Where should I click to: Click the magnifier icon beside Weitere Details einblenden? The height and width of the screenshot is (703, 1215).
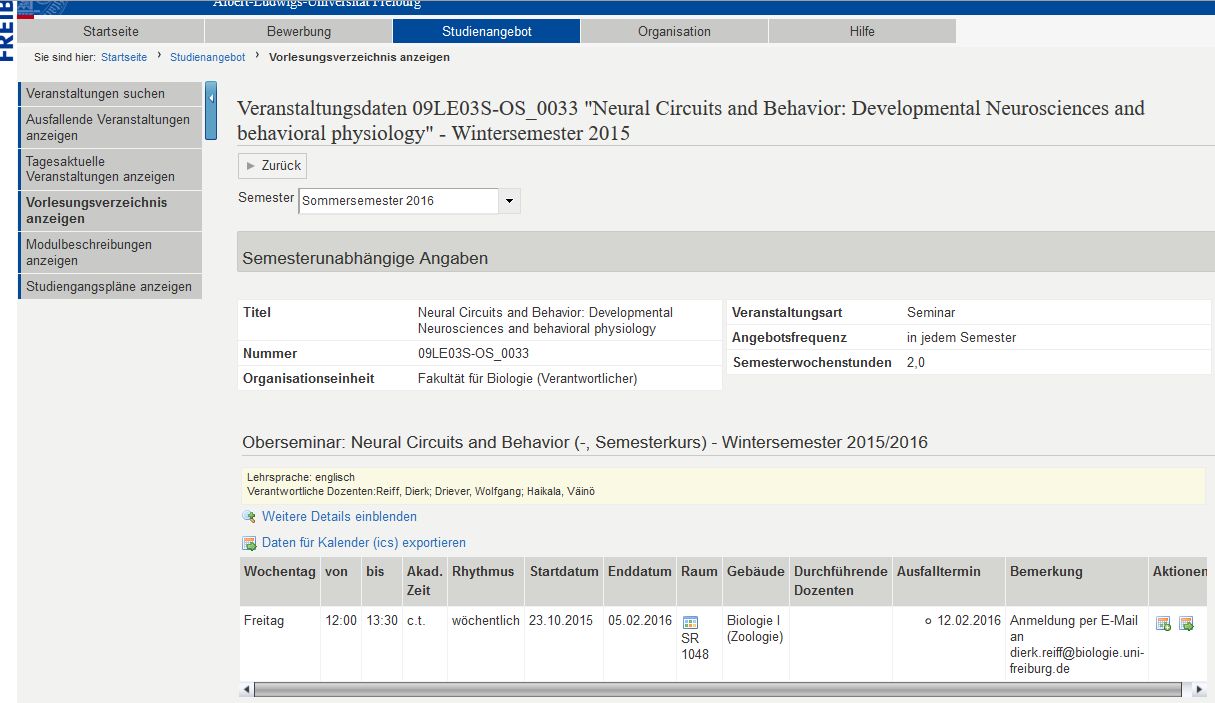point(249,517)
